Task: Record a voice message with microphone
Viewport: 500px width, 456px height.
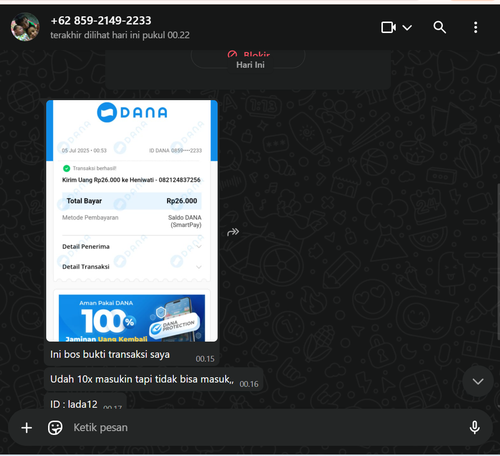Action: (474, 427)
